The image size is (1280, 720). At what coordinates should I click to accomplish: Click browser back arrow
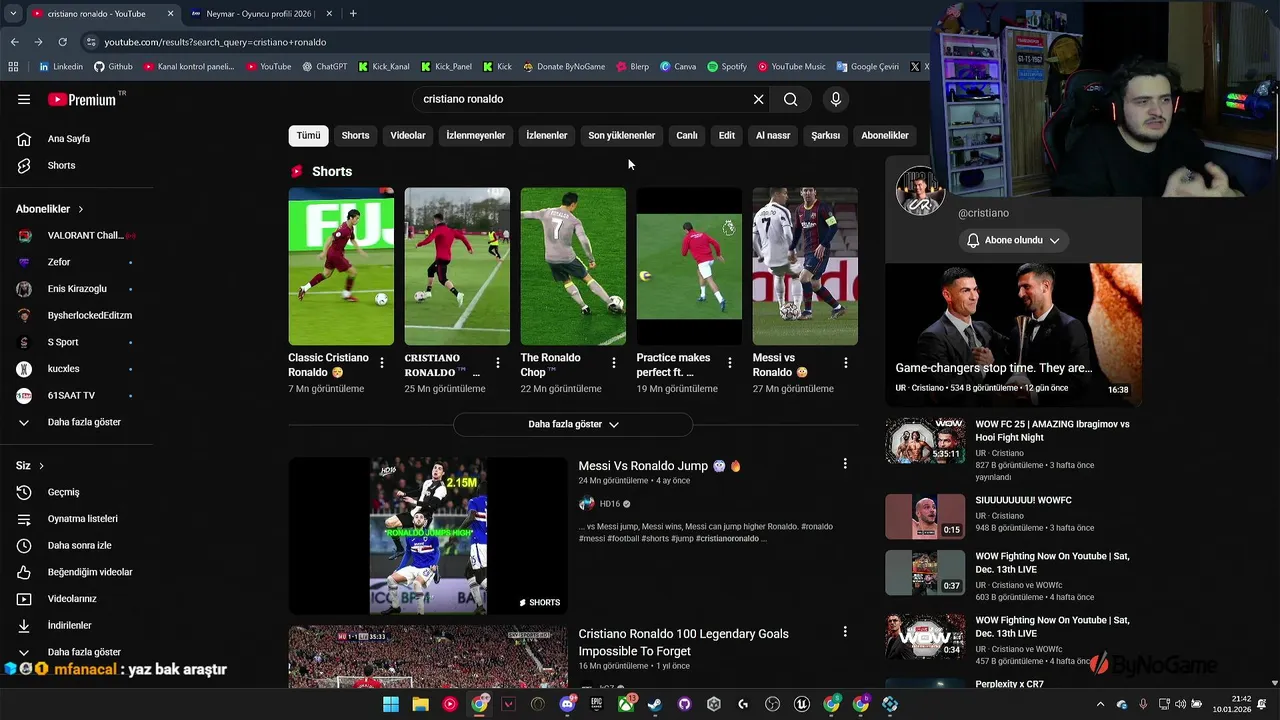[x=14, y=42]
